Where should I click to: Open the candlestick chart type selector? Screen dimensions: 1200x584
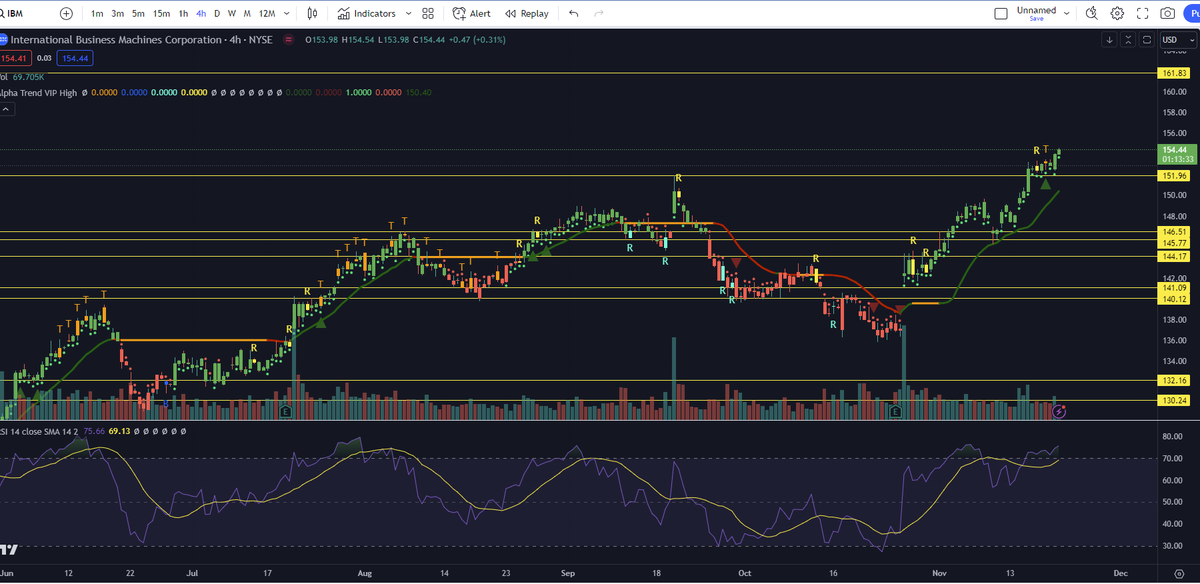coord(312,14)
